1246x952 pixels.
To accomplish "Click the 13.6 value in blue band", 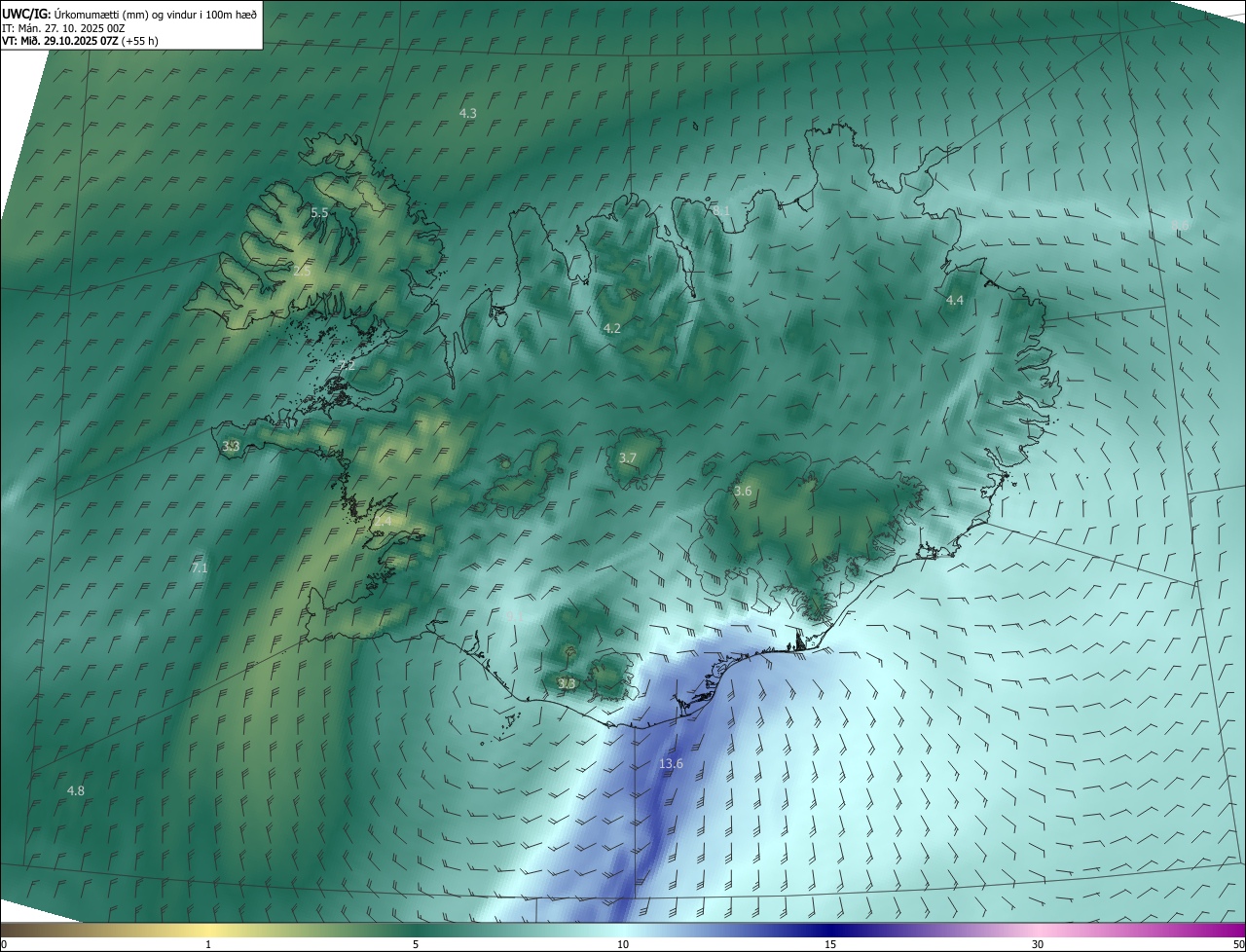I will (x=671, y=764).
